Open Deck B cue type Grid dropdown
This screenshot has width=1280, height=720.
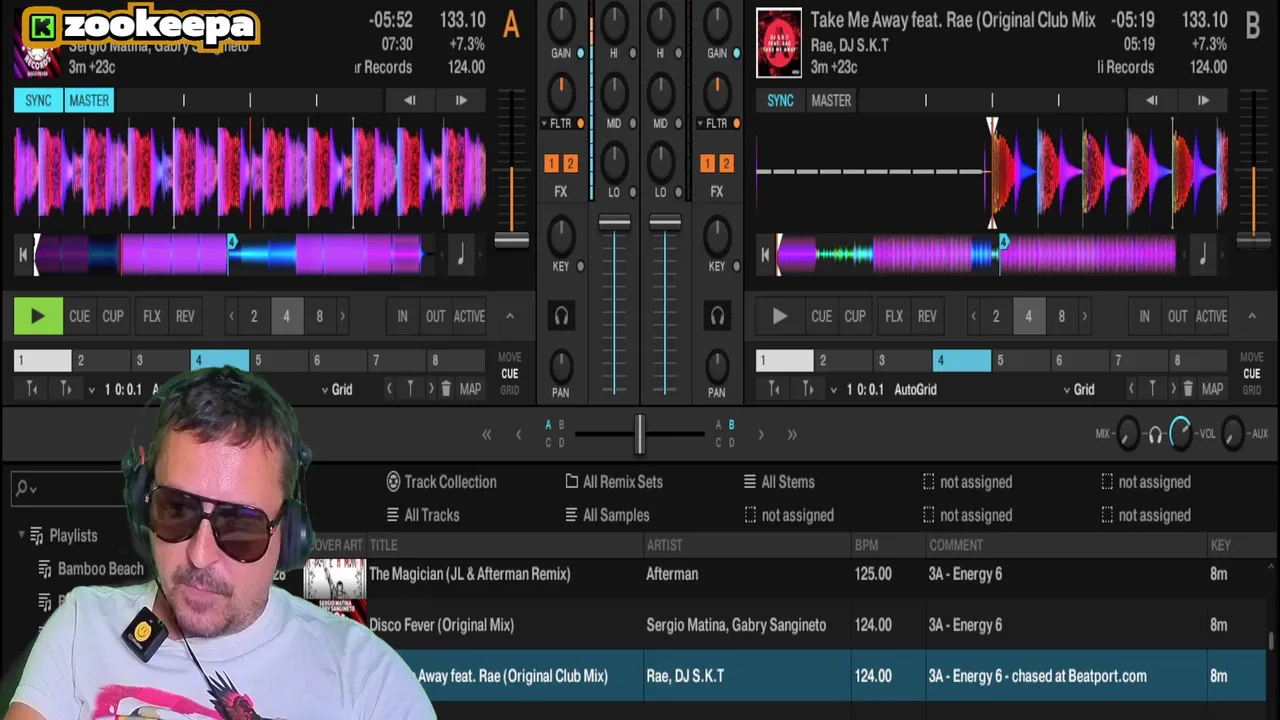coord(1078,389)
